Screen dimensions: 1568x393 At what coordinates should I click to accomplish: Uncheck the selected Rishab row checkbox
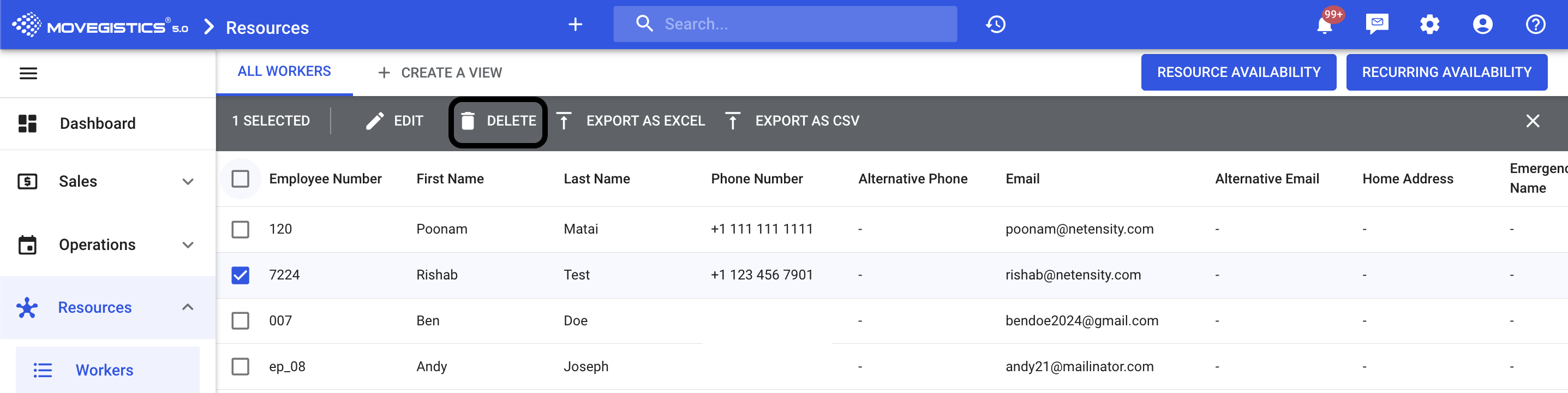click(241, 276)
